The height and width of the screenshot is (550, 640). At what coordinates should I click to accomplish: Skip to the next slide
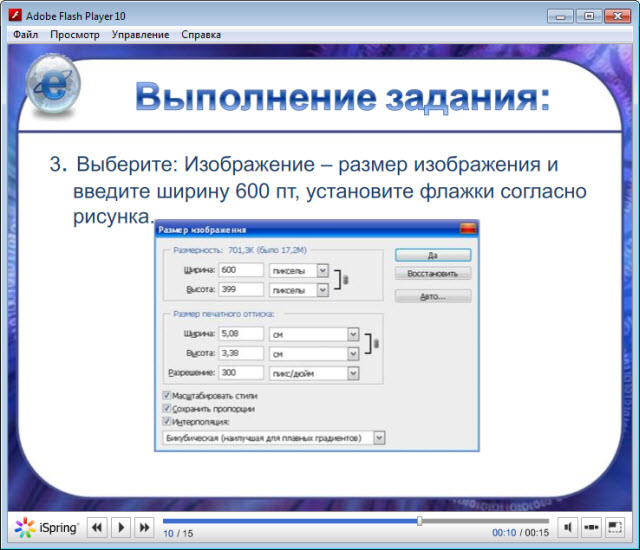pyautogui.click(x=144, y=528)
